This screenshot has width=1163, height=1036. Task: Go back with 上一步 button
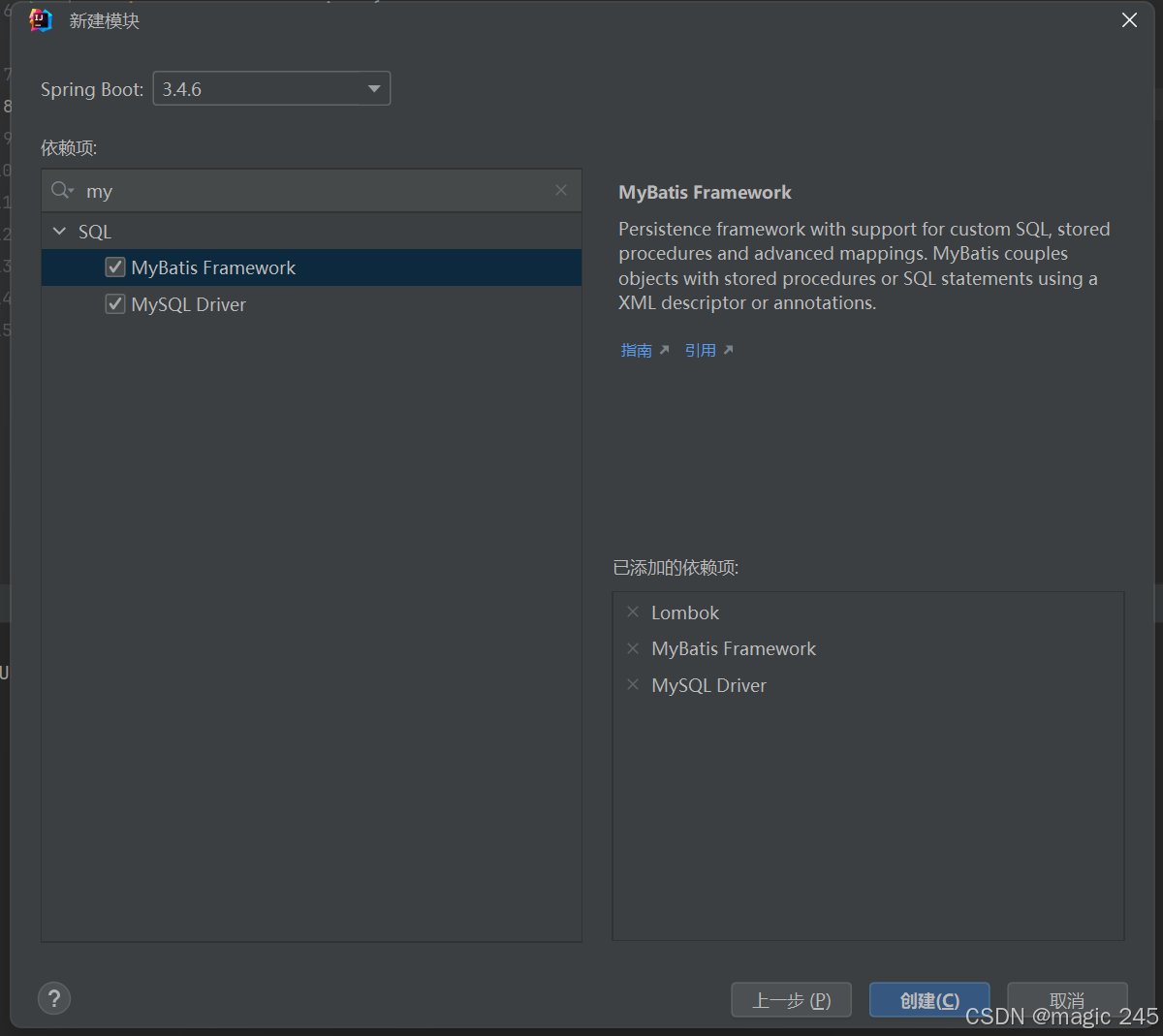point(791,1000)
